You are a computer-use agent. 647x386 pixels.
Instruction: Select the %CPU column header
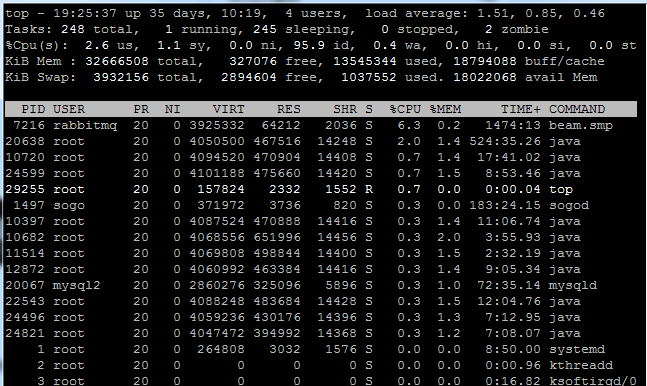click(x=405, y=109)
